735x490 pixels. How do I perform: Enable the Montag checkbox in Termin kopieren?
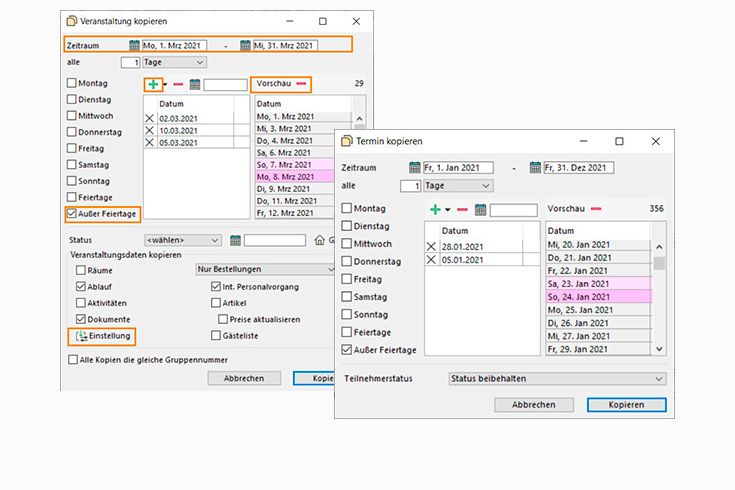pos(347,209)
